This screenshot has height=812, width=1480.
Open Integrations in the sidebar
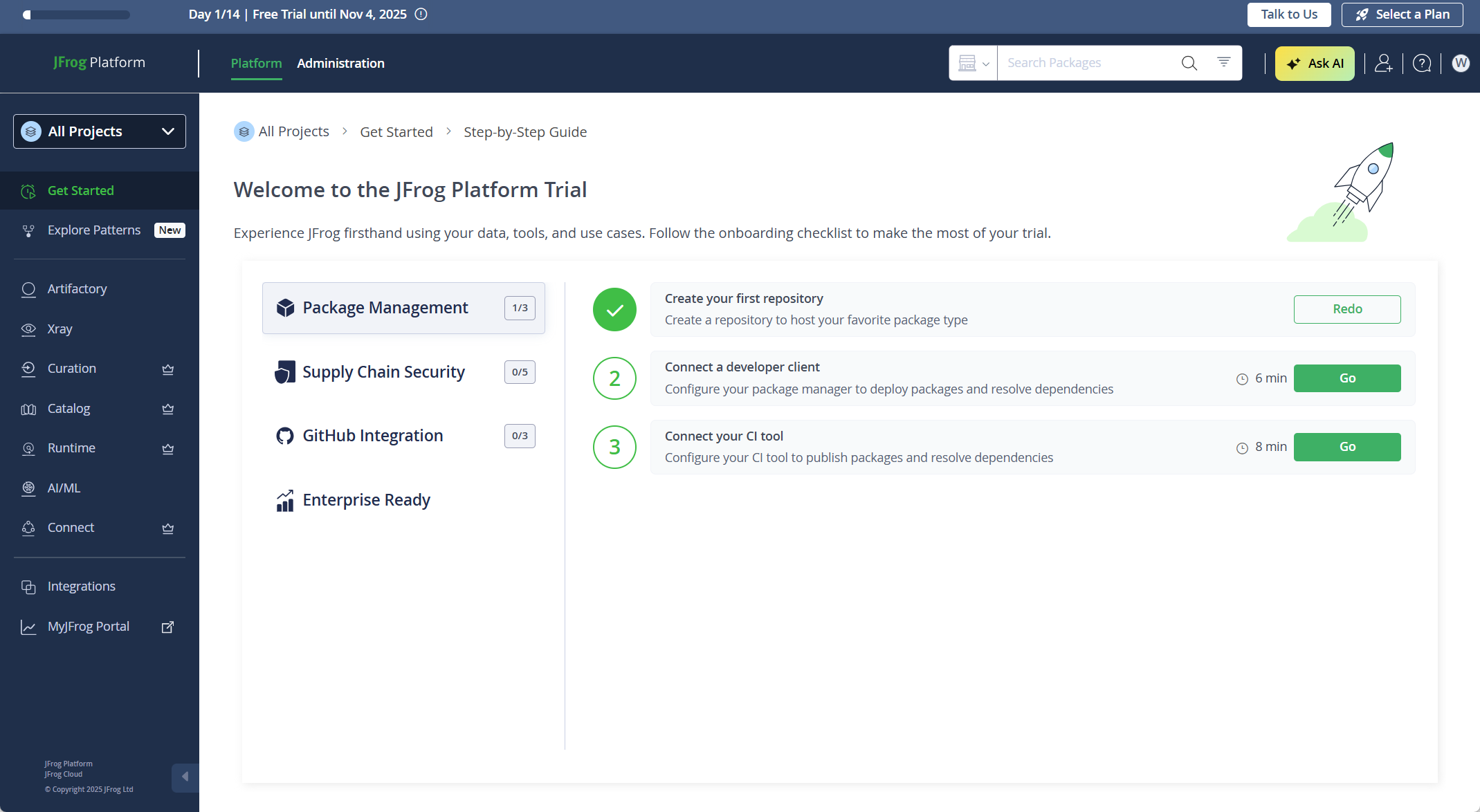coord(81,586)
